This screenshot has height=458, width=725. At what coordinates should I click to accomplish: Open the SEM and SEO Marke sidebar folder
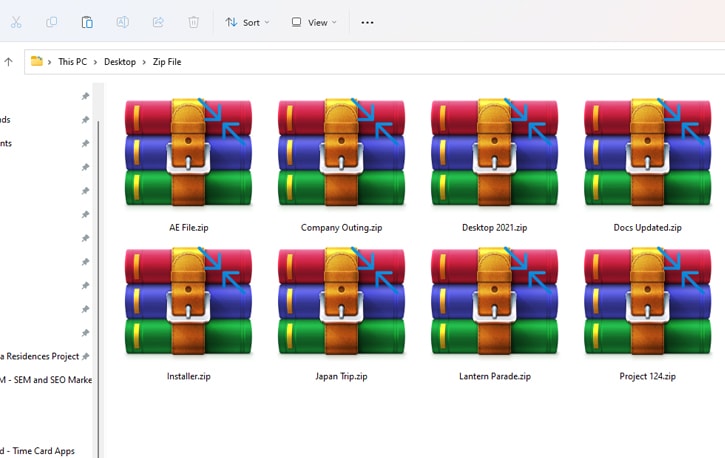[x=46, y=380]
